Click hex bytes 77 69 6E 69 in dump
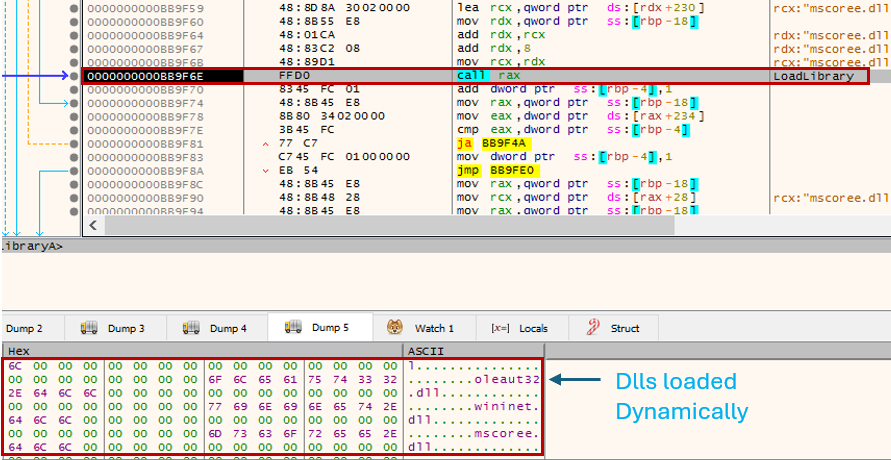The height and width of the screenshot is (460, 891). coord(253,407)
